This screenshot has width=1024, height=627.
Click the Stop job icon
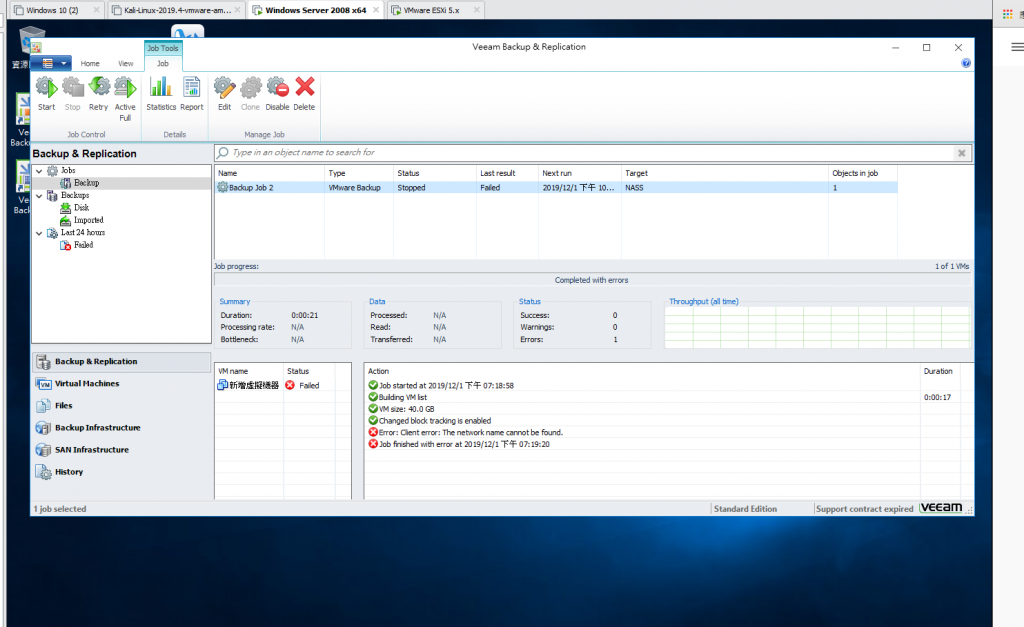(x=72, y=93)
